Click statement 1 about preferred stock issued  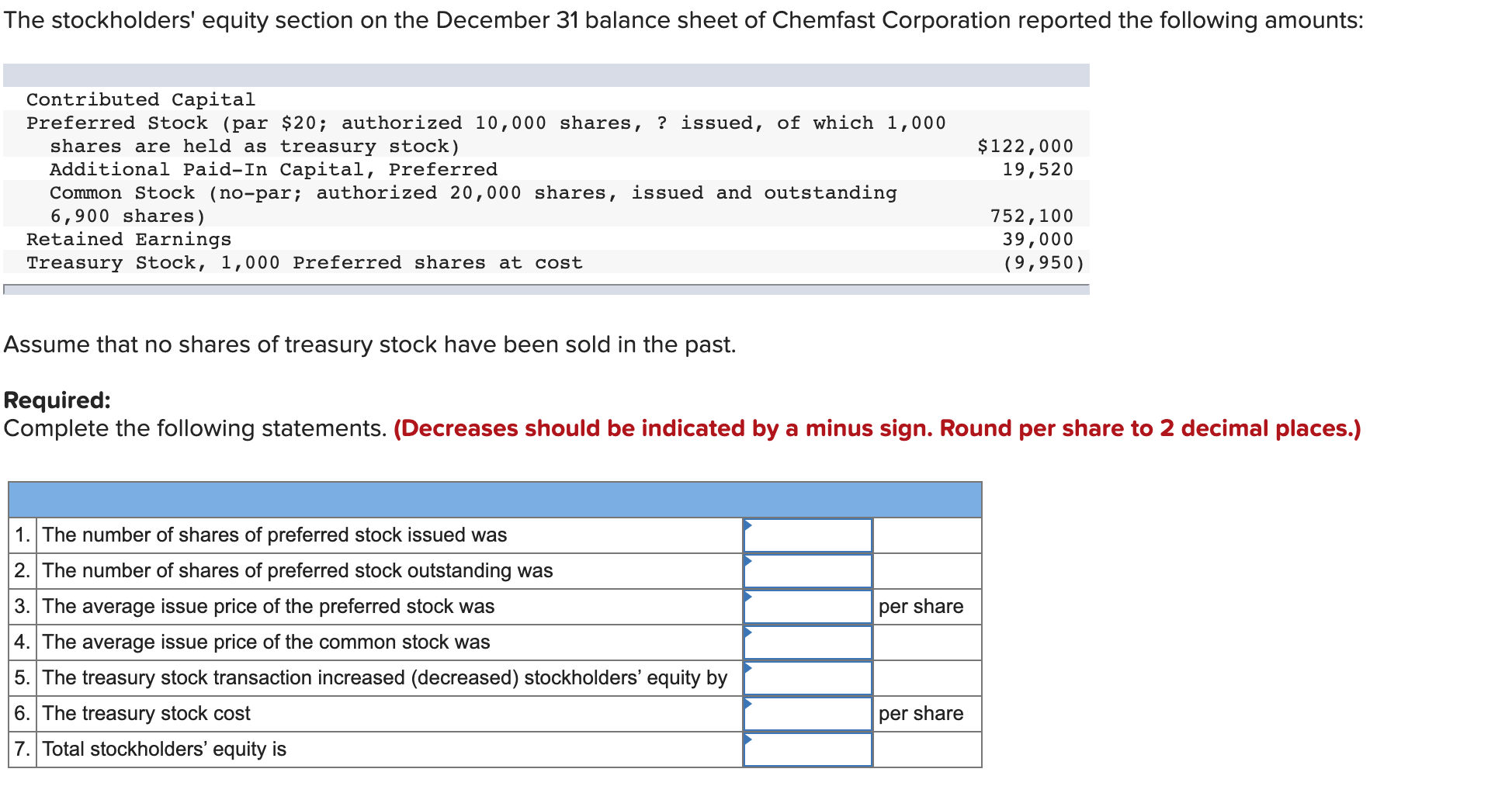275,535
